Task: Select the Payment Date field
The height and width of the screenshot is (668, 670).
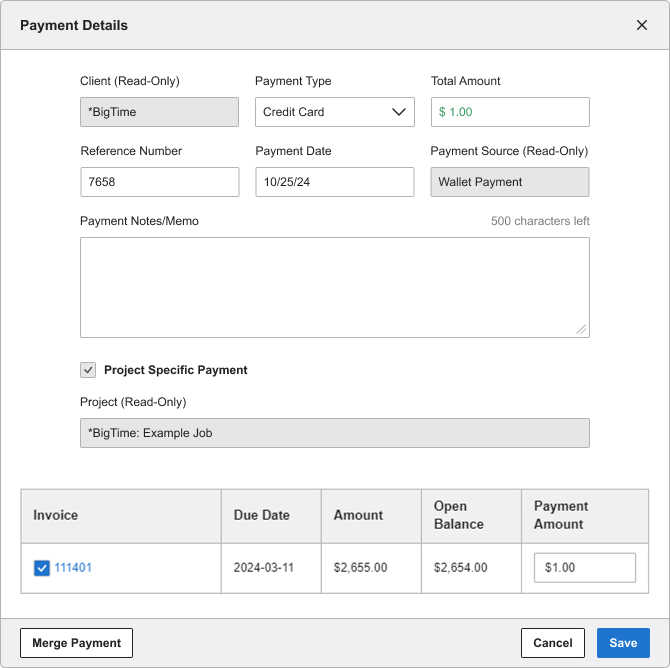Action: tap(335, 182)
